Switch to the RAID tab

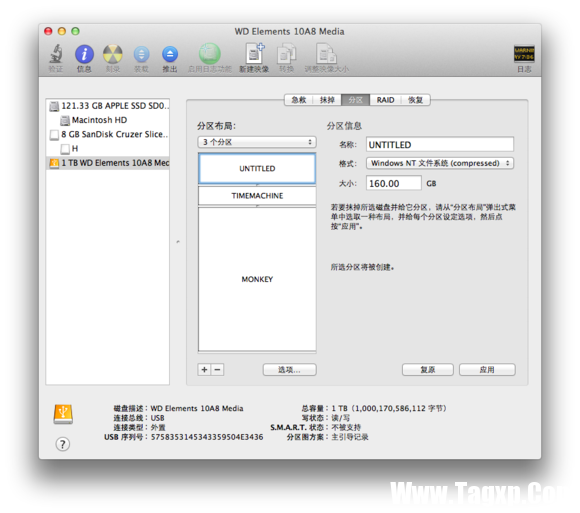click(385, 100)
